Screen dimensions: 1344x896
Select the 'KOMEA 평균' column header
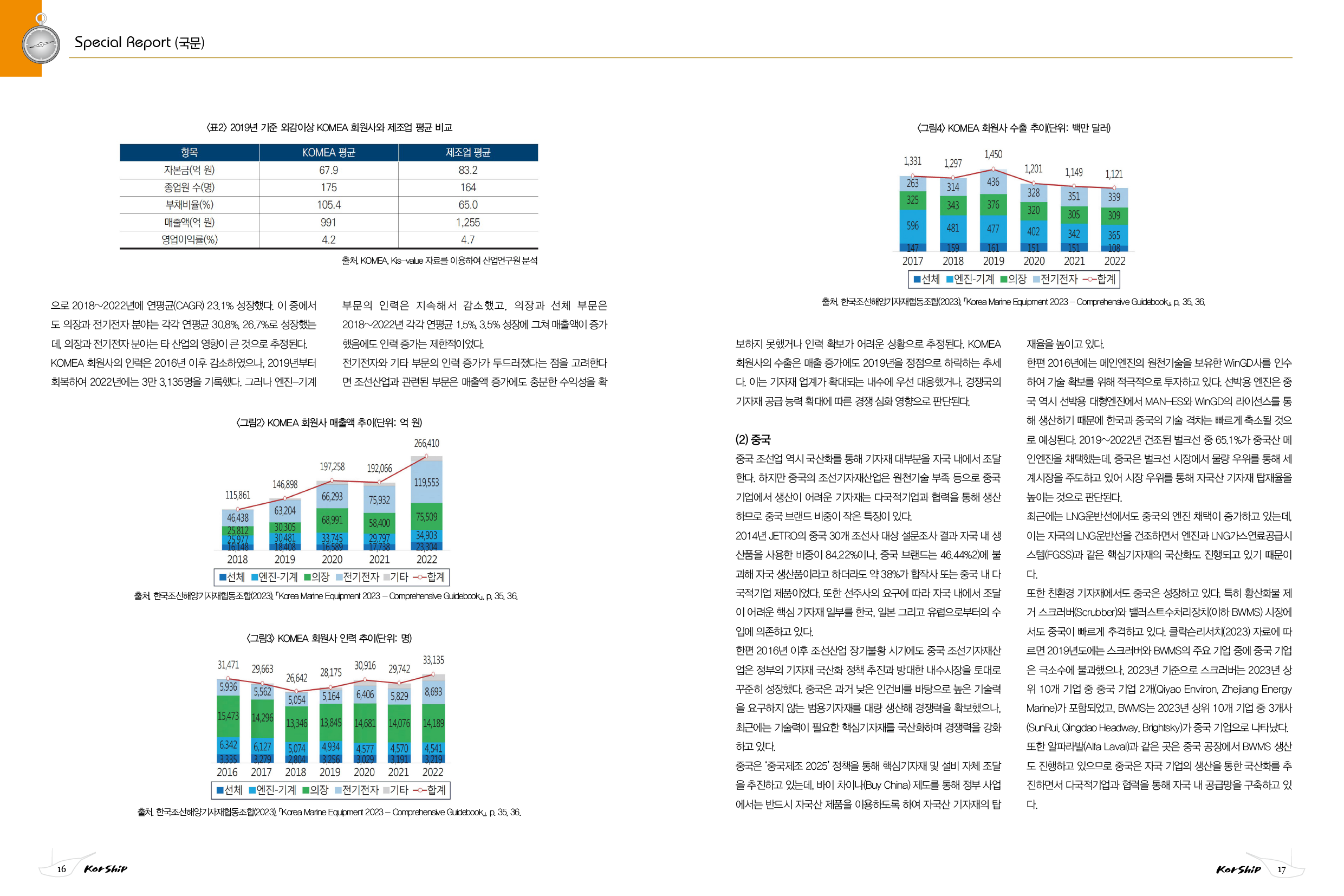[329, 153]
